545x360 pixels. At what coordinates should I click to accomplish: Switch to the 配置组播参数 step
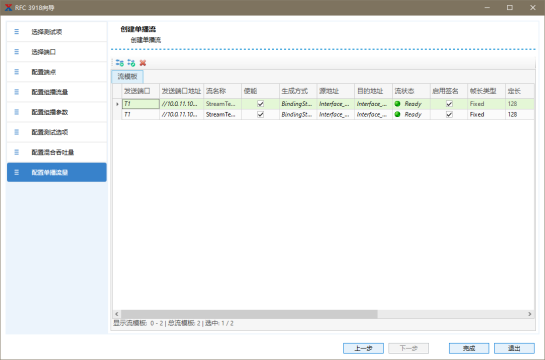click(x=57, y=112)
